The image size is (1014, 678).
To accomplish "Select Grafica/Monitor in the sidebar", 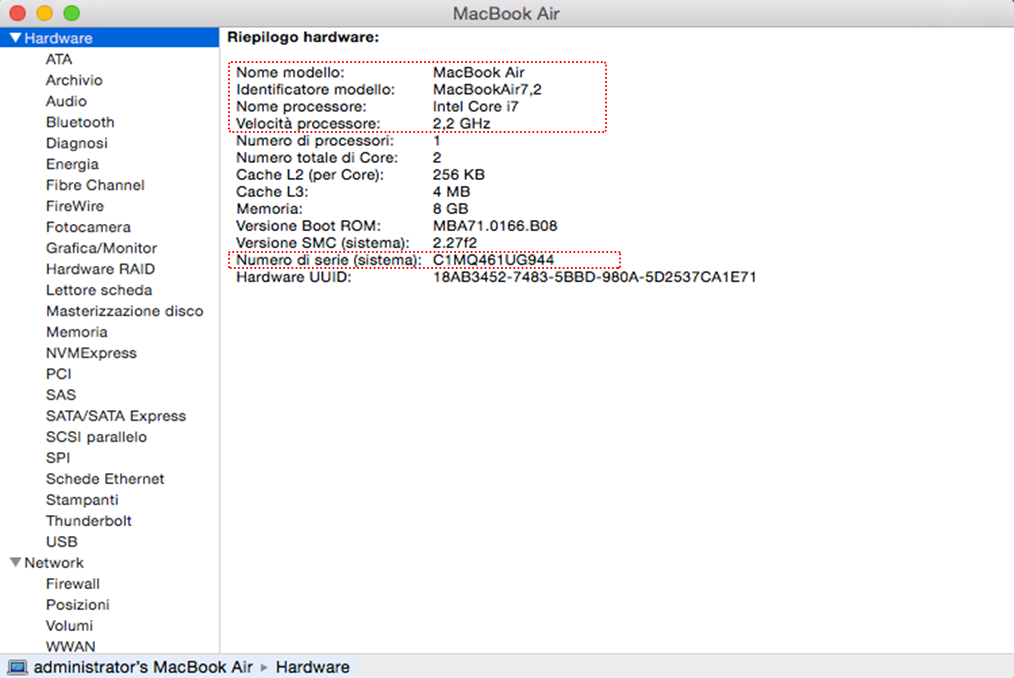I will point(101,248).
